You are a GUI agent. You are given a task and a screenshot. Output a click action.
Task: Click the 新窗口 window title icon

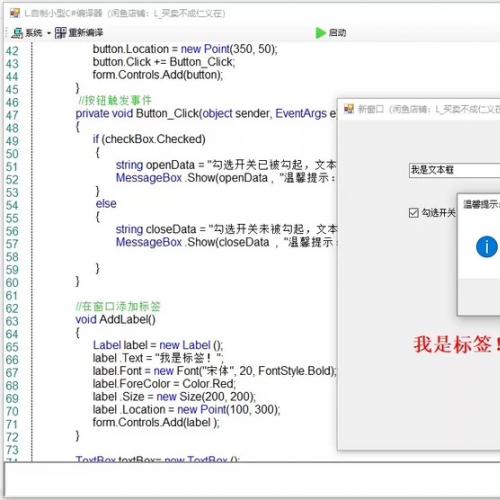[349, 109]
